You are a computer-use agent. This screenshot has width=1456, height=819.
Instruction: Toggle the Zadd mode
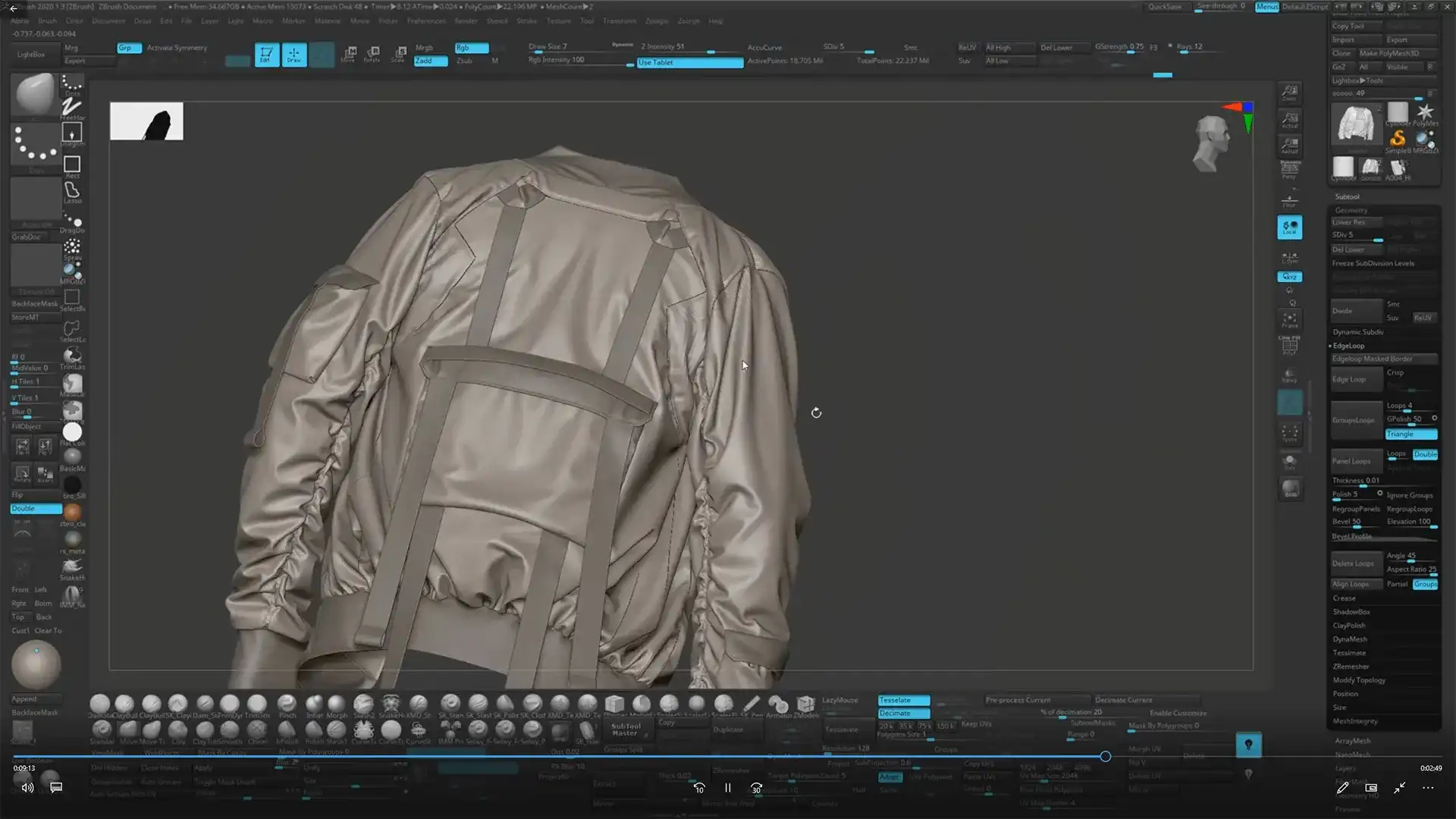click(430, 61)
